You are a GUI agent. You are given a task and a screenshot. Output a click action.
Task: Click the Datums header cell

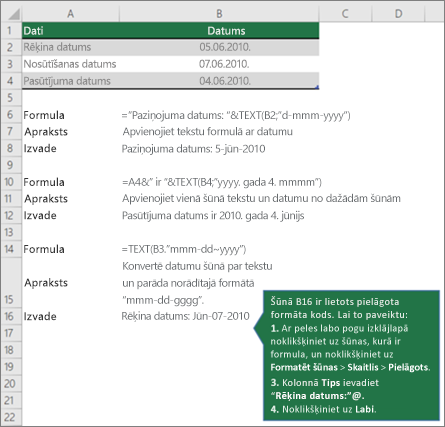tap(219, 31)
